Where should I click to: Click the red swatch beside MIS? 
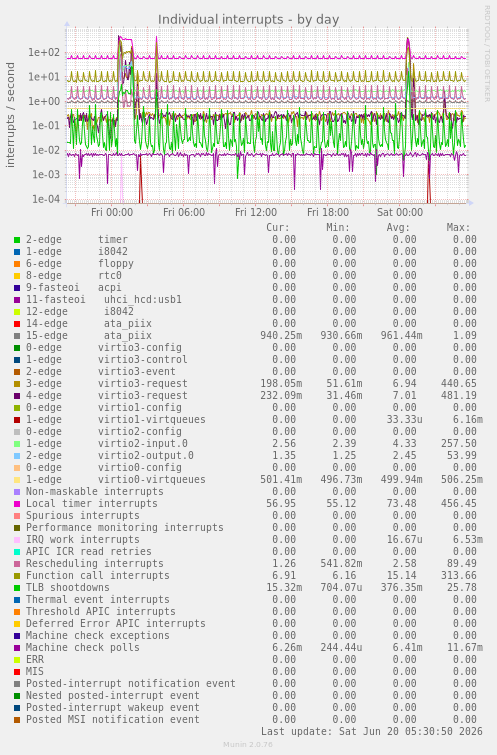point(17,672)
